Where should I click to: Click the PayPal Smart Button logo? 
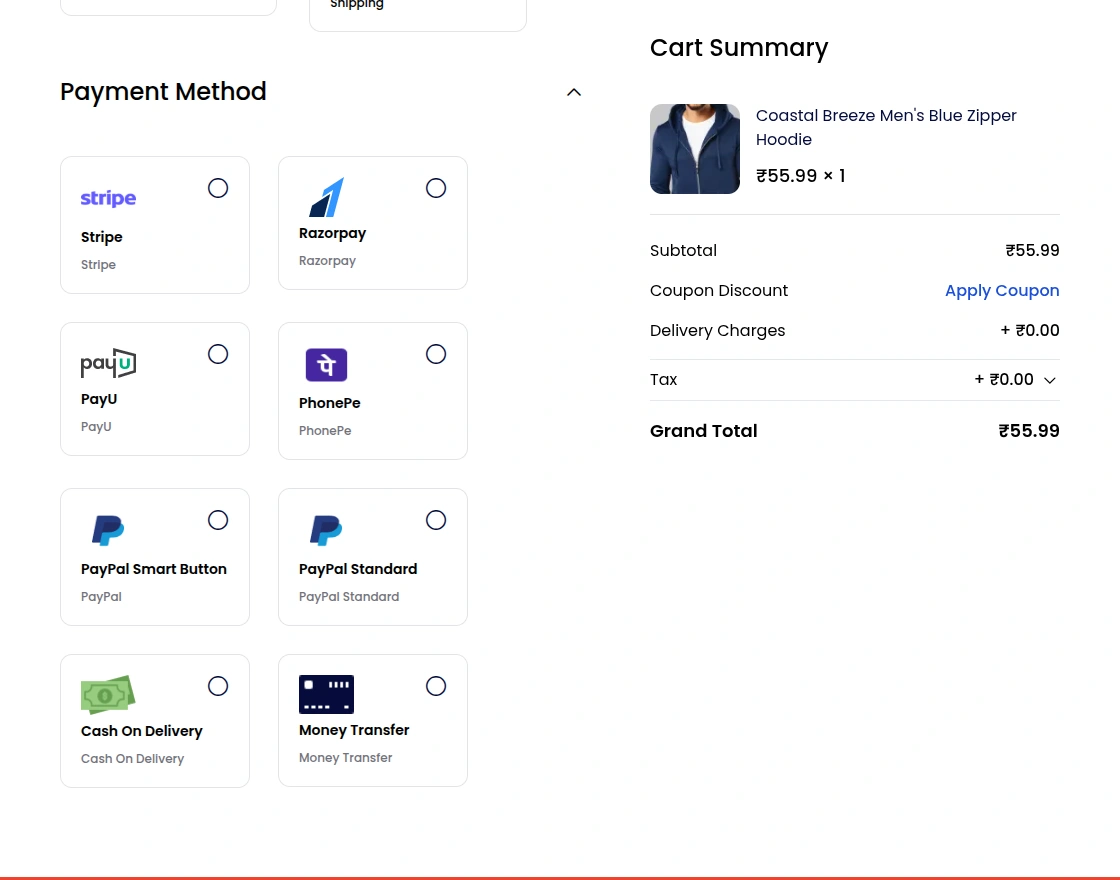(x=108, y=531)
